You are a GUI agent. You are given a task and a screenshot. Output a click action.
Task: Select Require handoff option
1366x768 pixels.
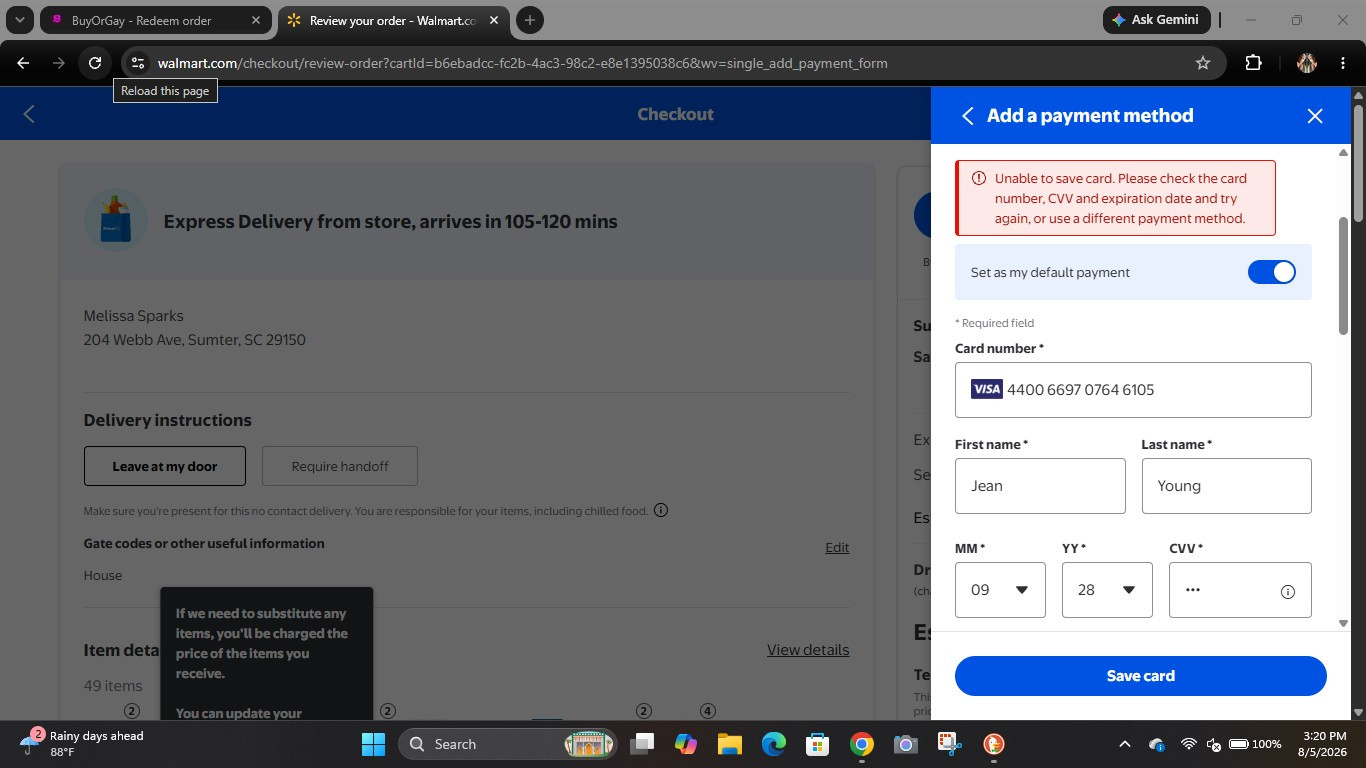pos(340,466)
